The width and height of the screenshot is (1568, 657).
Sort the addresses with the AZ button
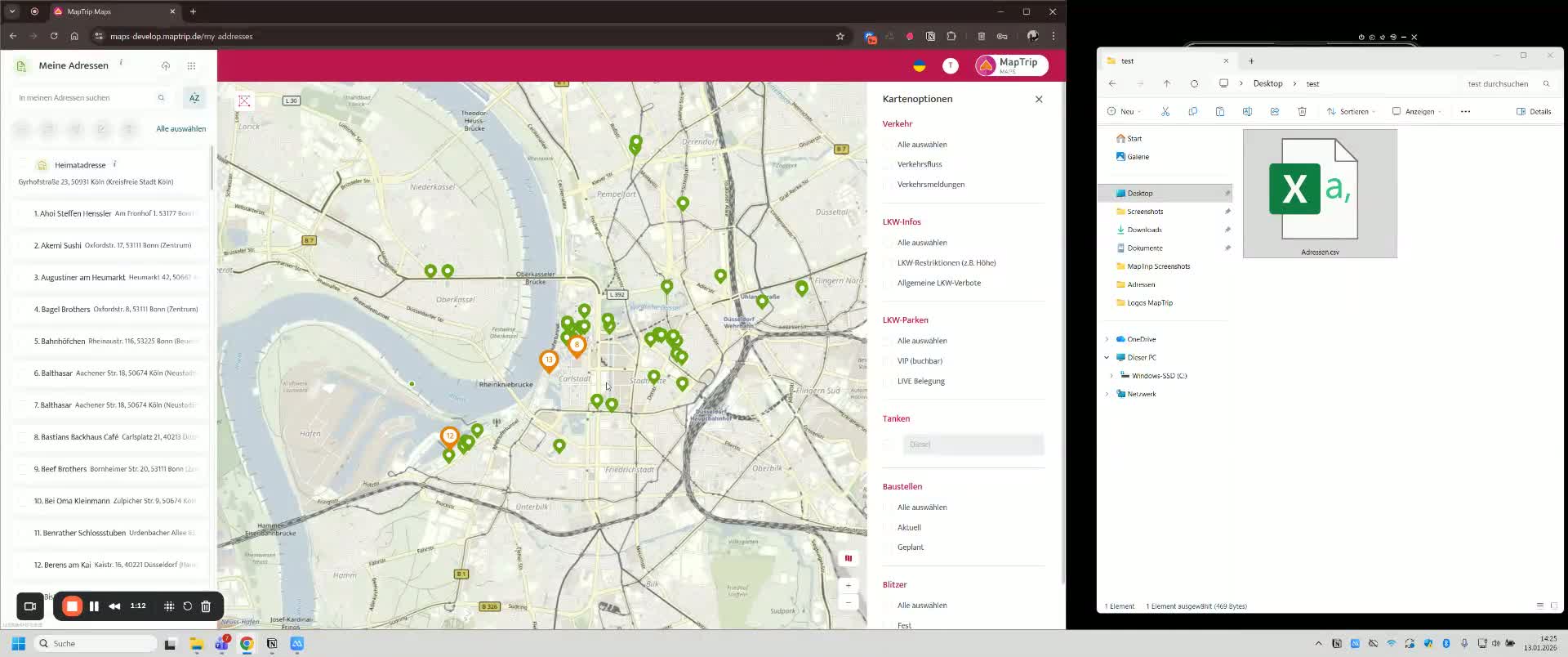194,97
